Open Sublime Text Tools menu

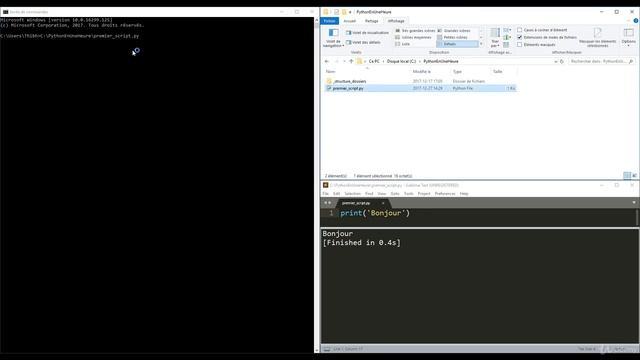coord(409,193)
